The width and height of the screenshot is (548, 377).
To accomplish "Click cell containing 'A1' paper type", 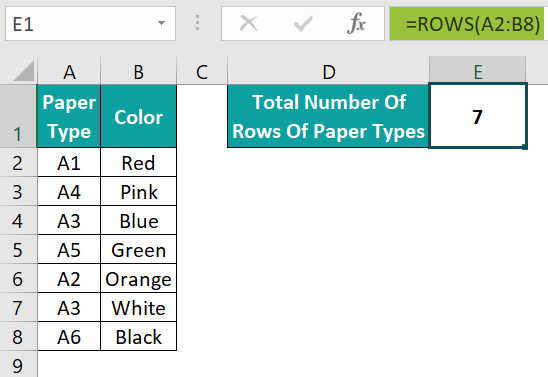I will [x=69, y=162].
